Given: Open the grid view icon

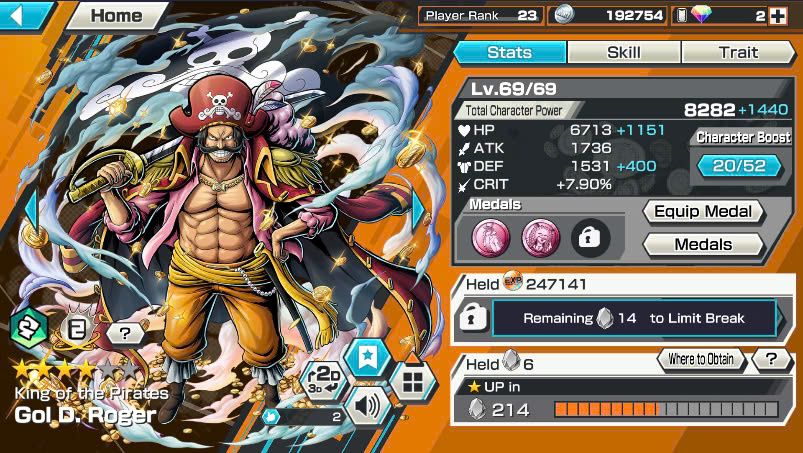Looking at the screenshot, I should coord(413,382).
